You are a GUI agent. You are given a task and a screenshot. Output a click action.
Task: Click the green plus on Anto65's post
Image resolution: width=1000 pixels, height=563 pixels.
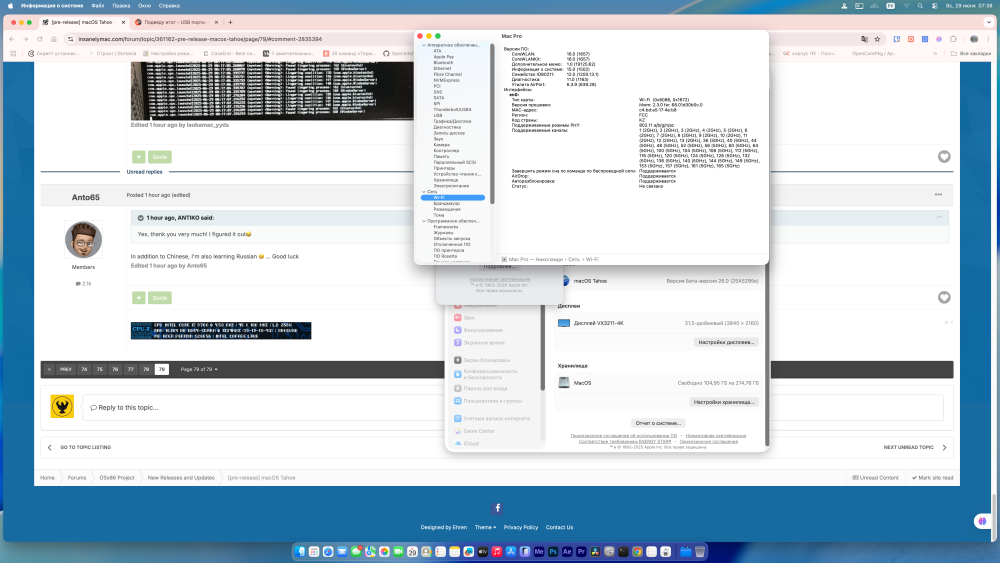[138, 298]
